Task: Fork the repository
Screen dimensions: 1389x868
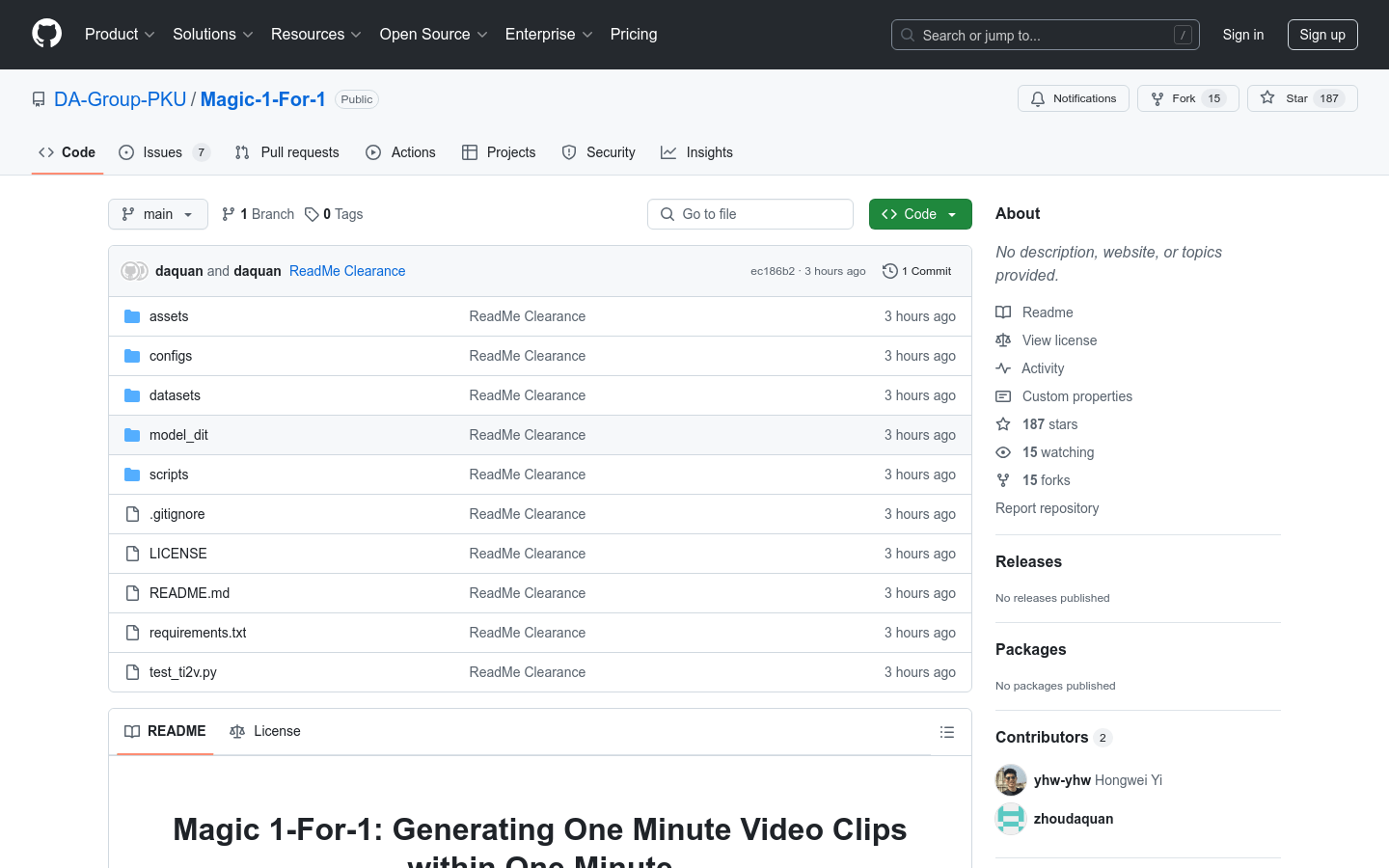Action: pyautogui.click(x=1188, y=98)
